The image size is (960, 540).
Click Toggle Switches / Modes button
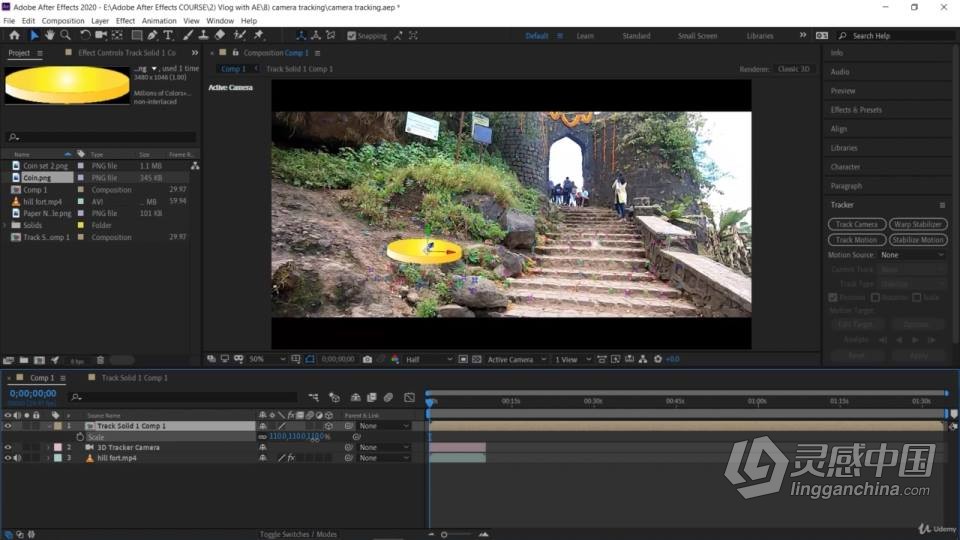coord(298,534)
